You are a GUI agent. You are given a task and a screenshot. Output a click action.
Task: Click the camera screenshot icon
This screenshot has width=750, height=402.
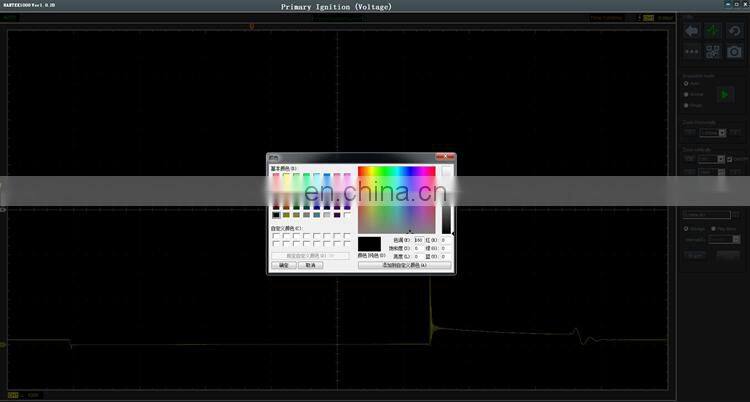click(735, 51)
